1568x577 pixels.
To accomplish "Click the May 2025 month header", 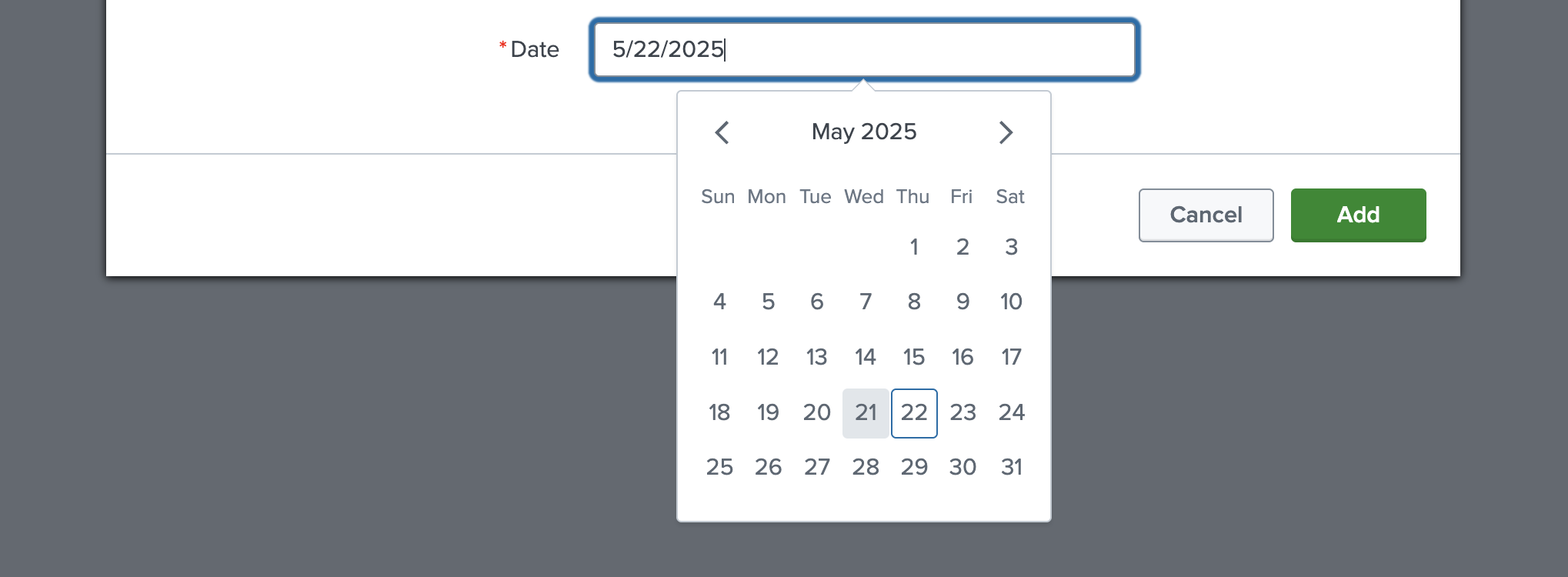I will pyautogui.click(x=864, y=132).
